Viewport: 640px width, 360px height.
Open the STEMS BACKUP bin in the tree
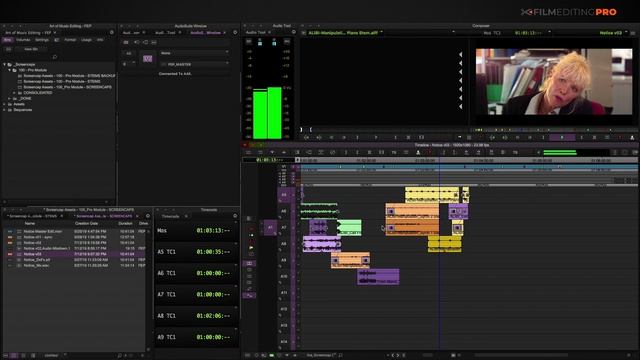pyautogui.click(x=69, y=76)
